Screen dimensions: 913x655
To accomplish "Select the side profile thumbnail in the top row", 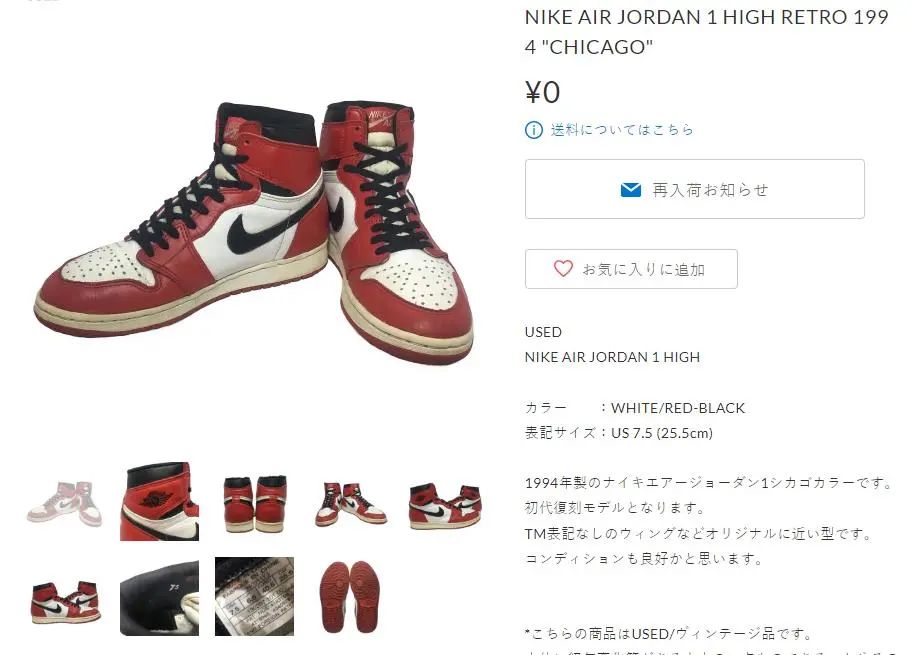I will click(x=444, y=502).
